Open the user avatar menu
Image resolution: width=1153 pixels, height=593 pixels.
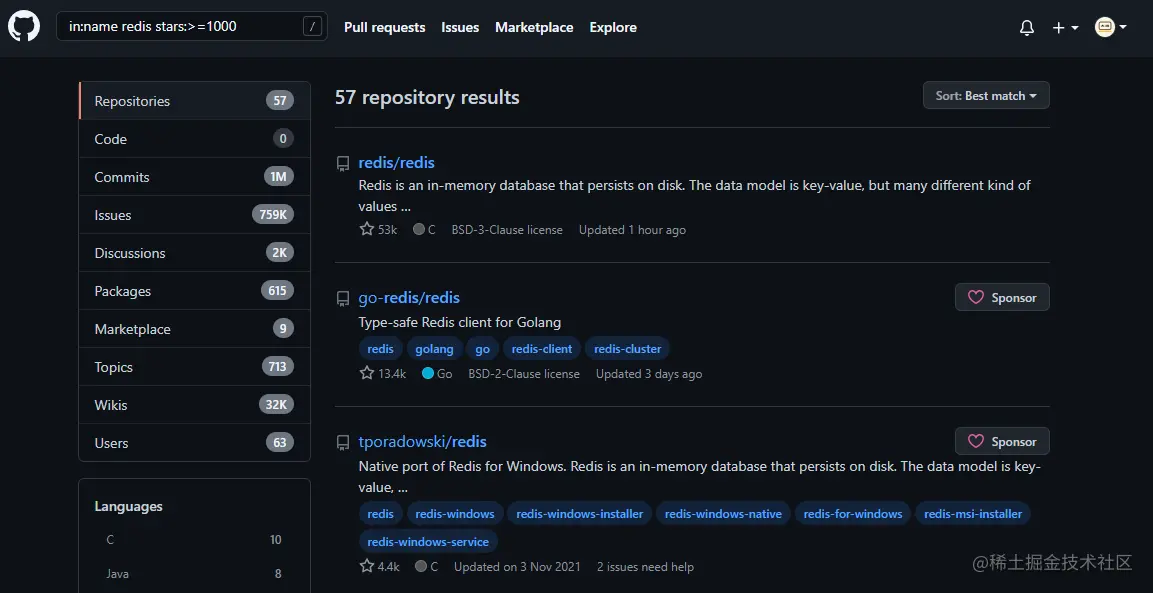click(x=1110, y=27)
